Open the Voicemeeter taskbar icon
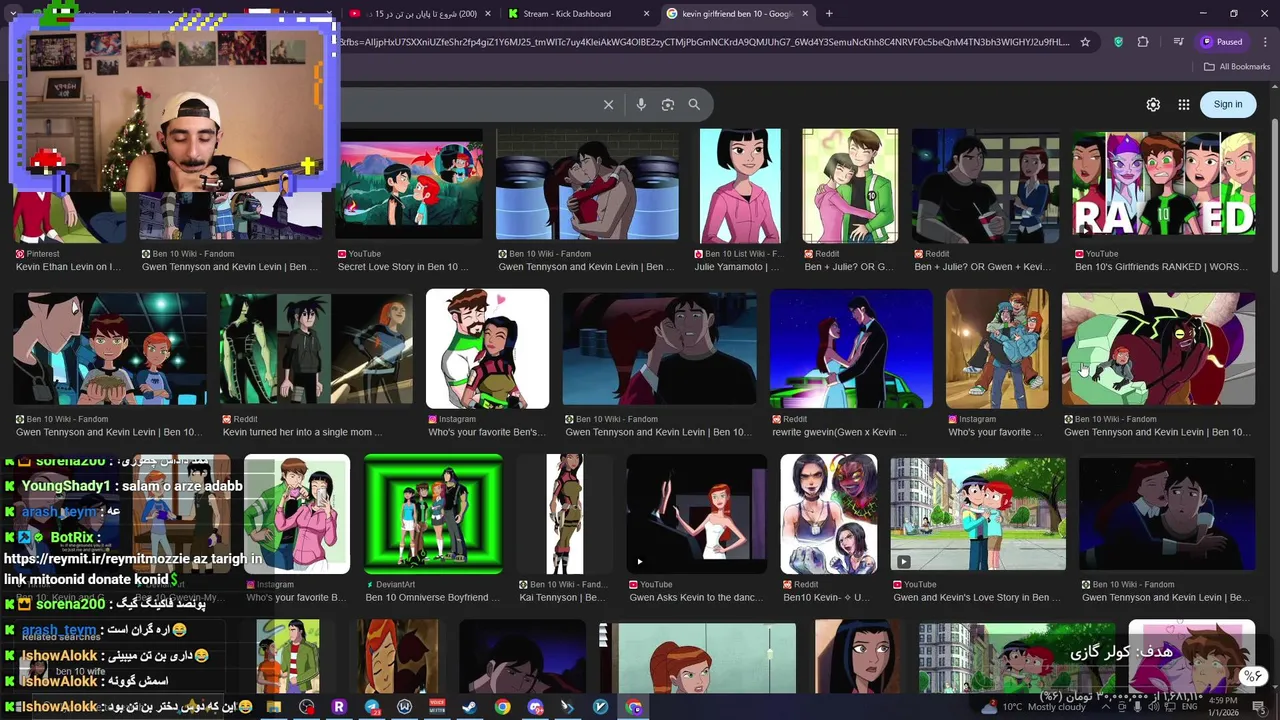 point(437,707)
